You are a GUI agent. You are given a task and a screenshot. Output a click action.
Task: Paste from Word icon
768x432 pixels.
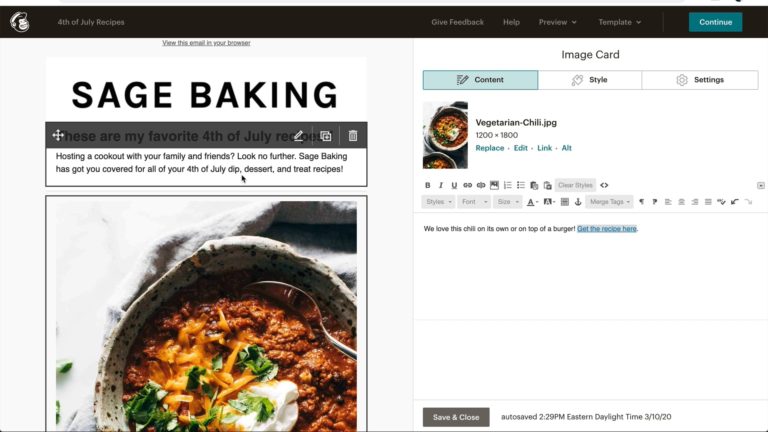548,185
